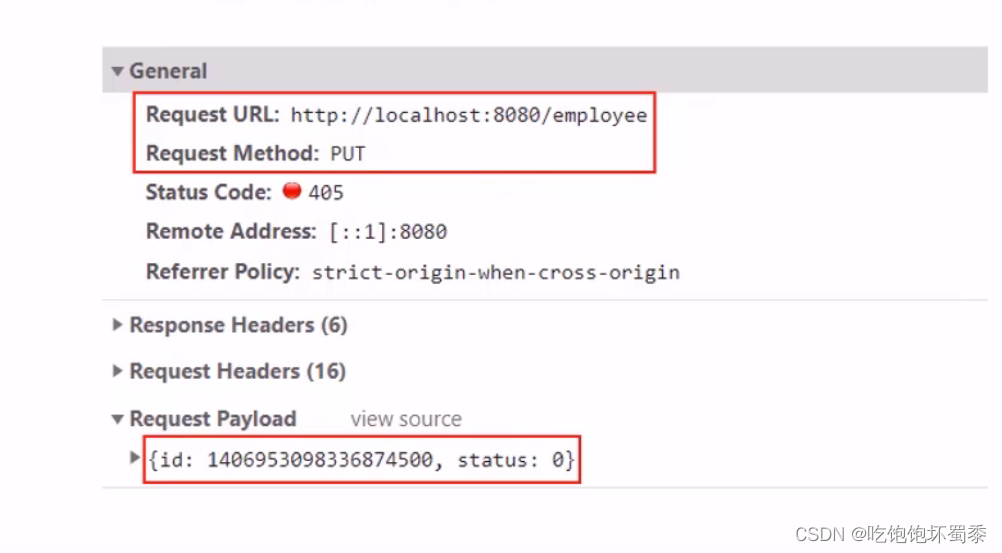Expand the Response Headers (6) section

point(118,325)
